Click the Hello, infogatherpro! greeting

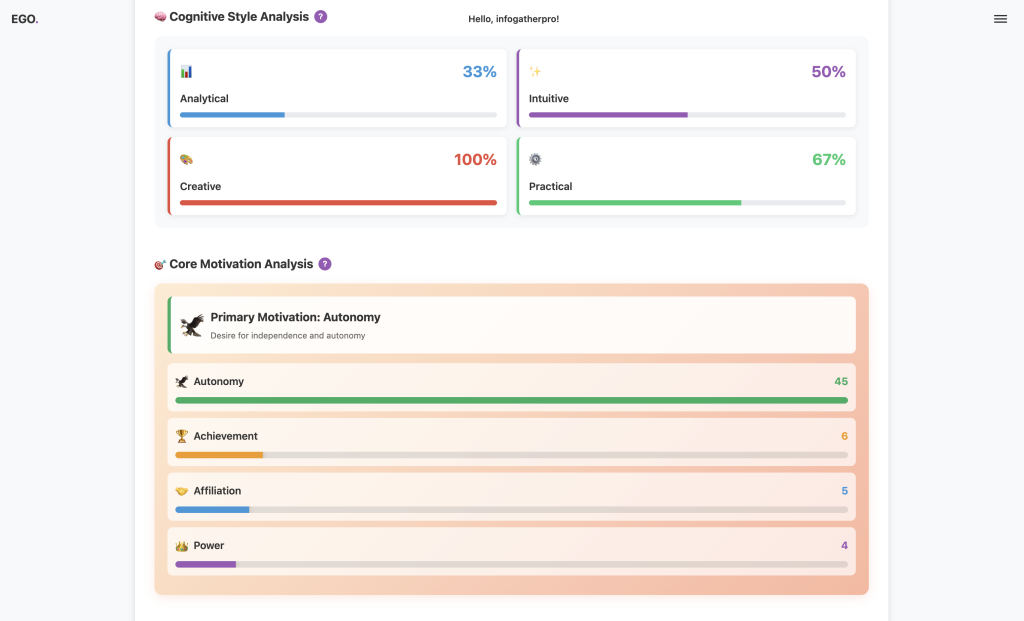[x=513, y=19]
